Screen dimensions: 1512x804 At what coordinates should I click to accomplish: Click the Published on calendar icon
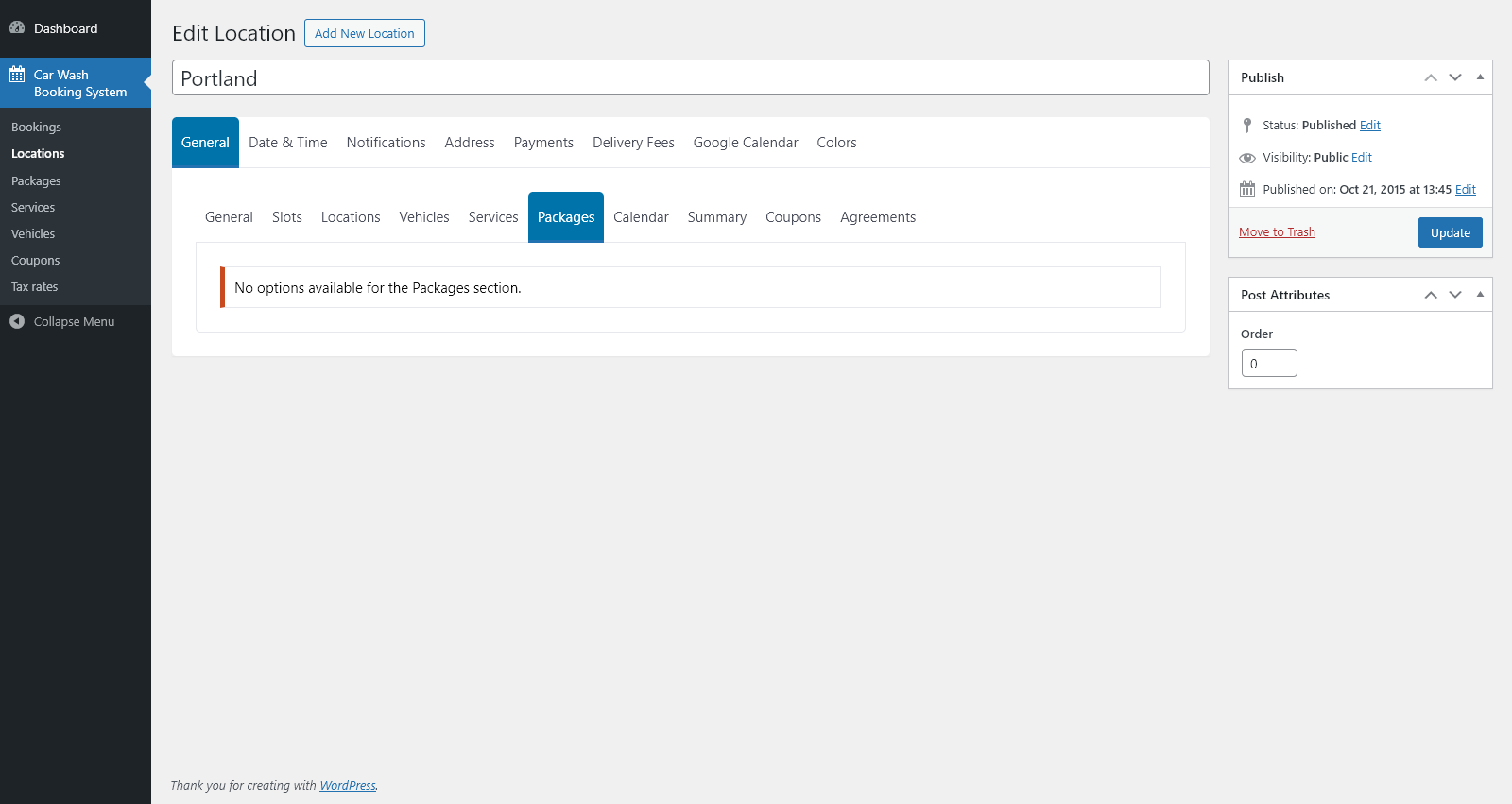tap(1247, 189)
